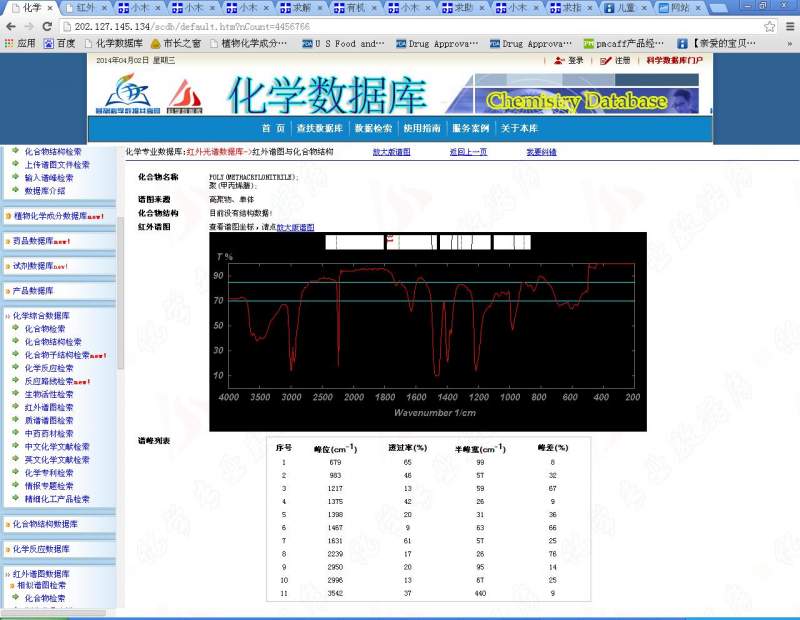800x620 pixels.
Task: Open the 关于本库 navigation item
Action: coord(519,128)
